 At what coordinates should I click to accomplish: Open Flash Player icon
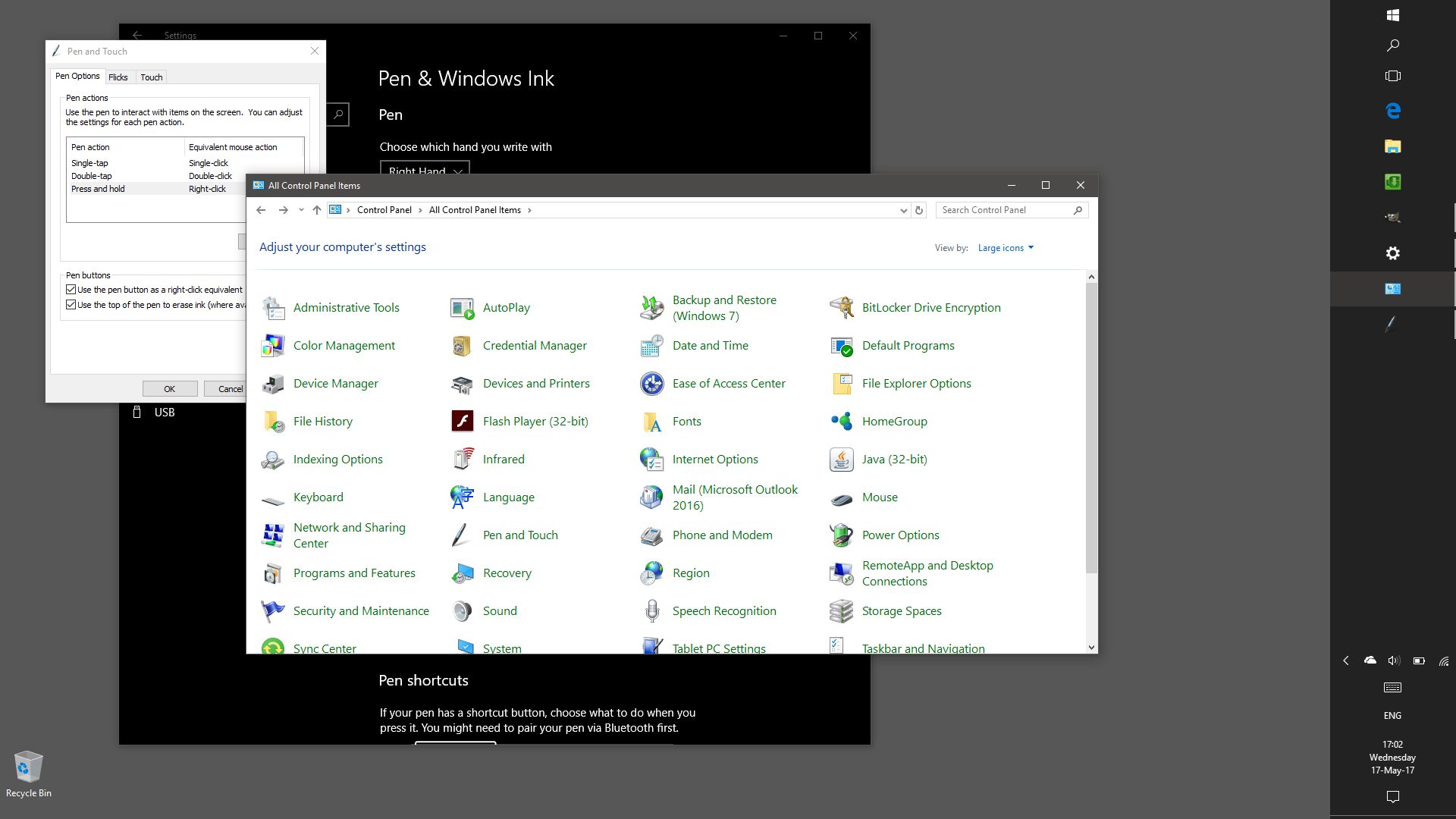point(463,422)
